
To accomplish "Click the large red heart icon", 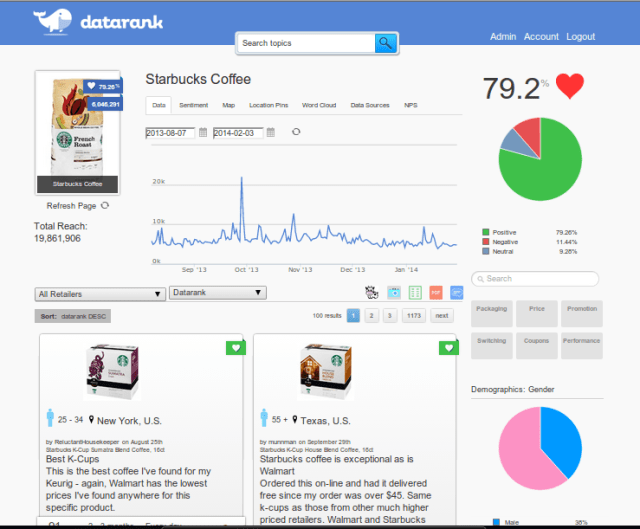I will pyautogui.click(x=570, y=86).
